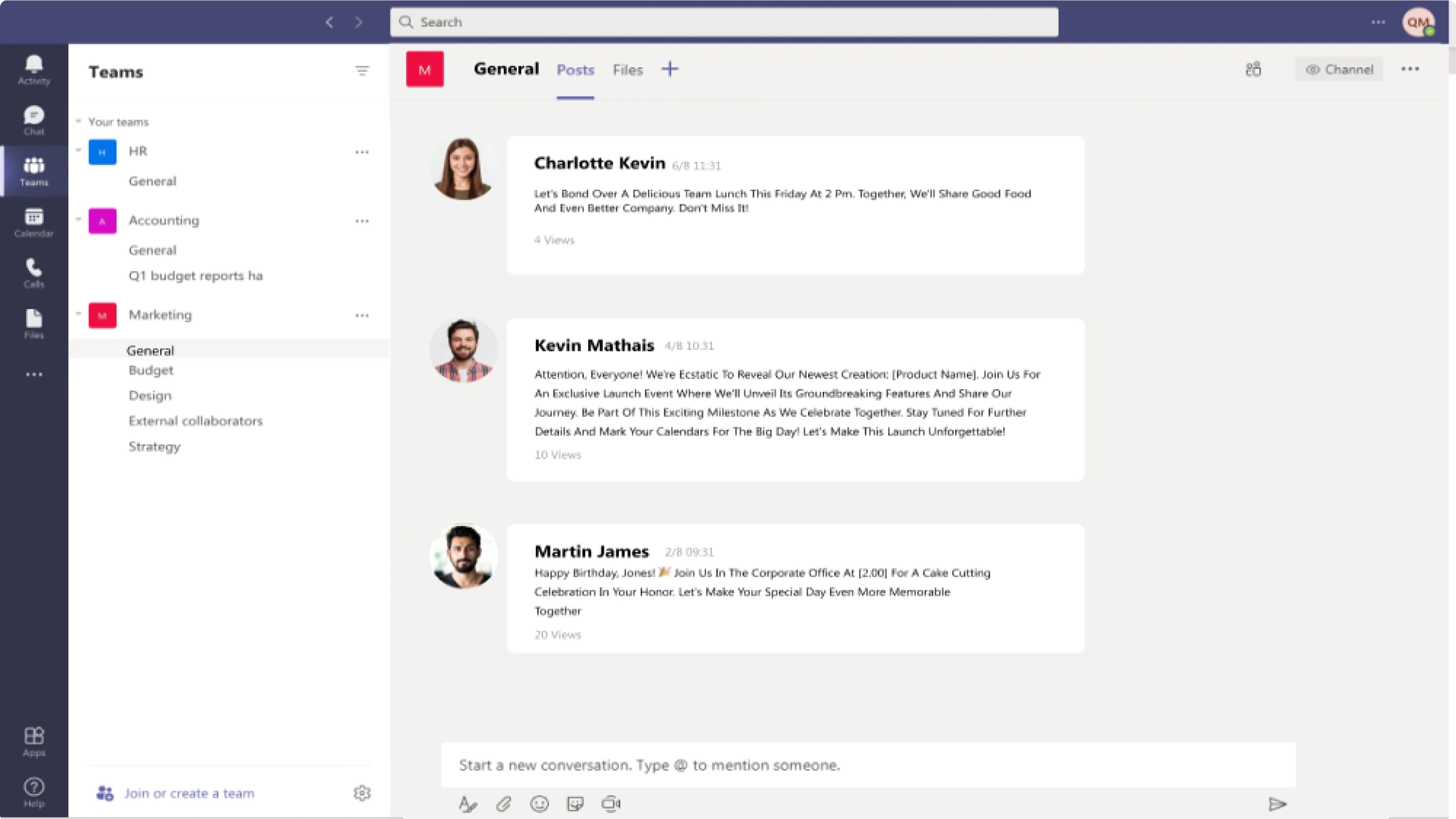Screen dimensions: 1456x819
Task: Open more options for the HR team
Action: (x=362, y=152)
